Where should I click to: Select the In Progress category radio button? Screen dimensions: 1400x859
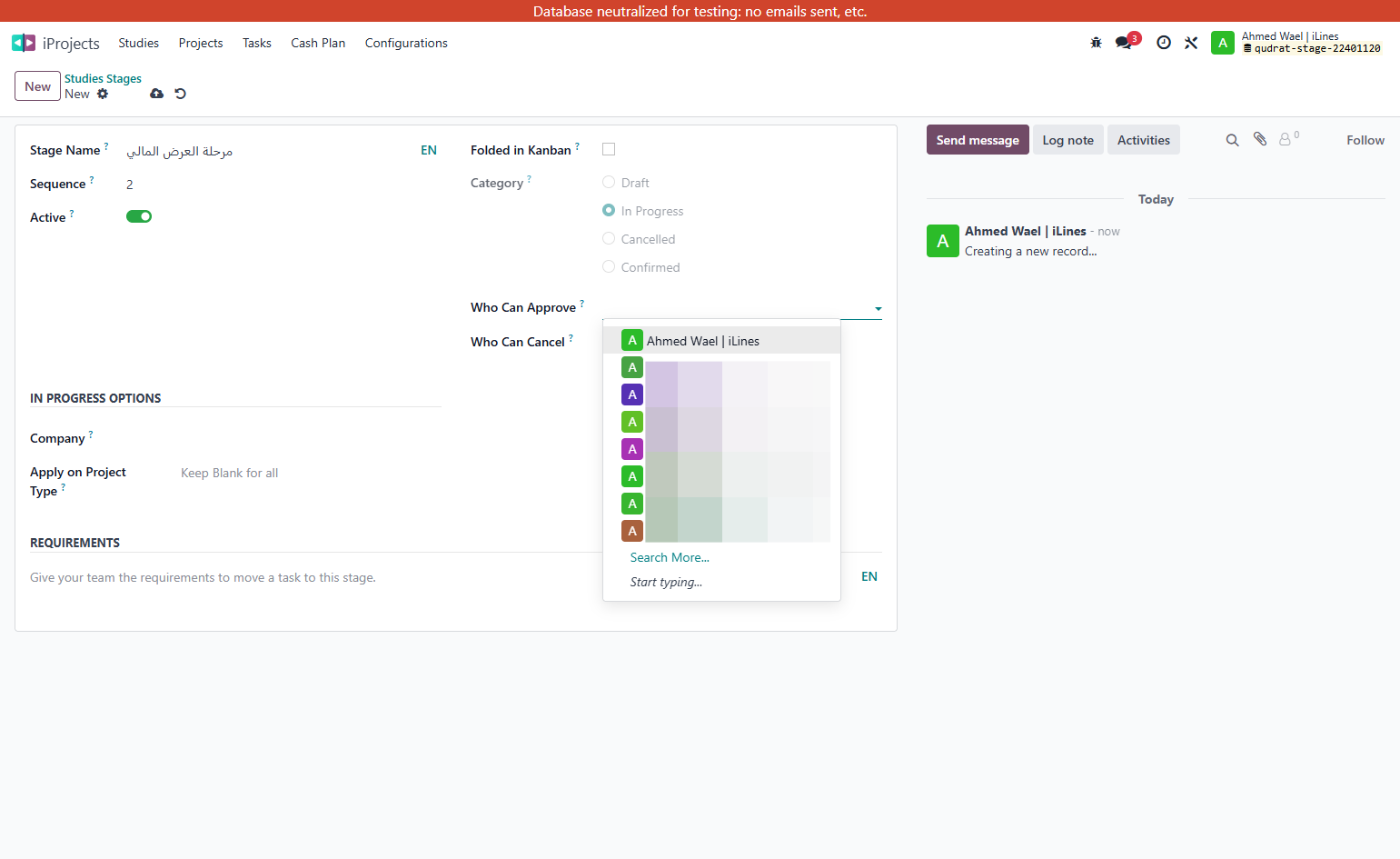click(x=609, y=210)
